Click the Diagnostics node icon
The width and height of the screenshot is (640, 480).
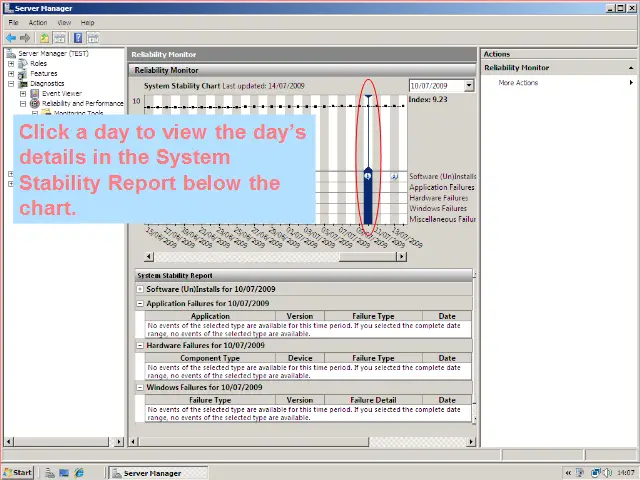pyautogui.click(x=23, y=84)
